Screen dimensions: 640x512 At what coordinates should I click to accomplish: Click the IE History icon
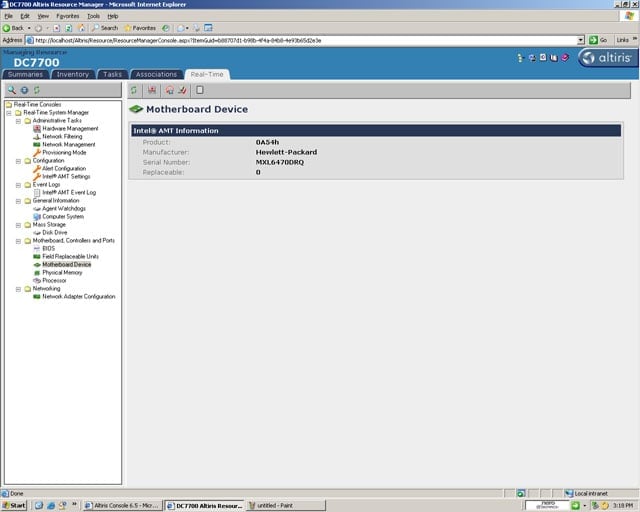[x=166, y=28]
